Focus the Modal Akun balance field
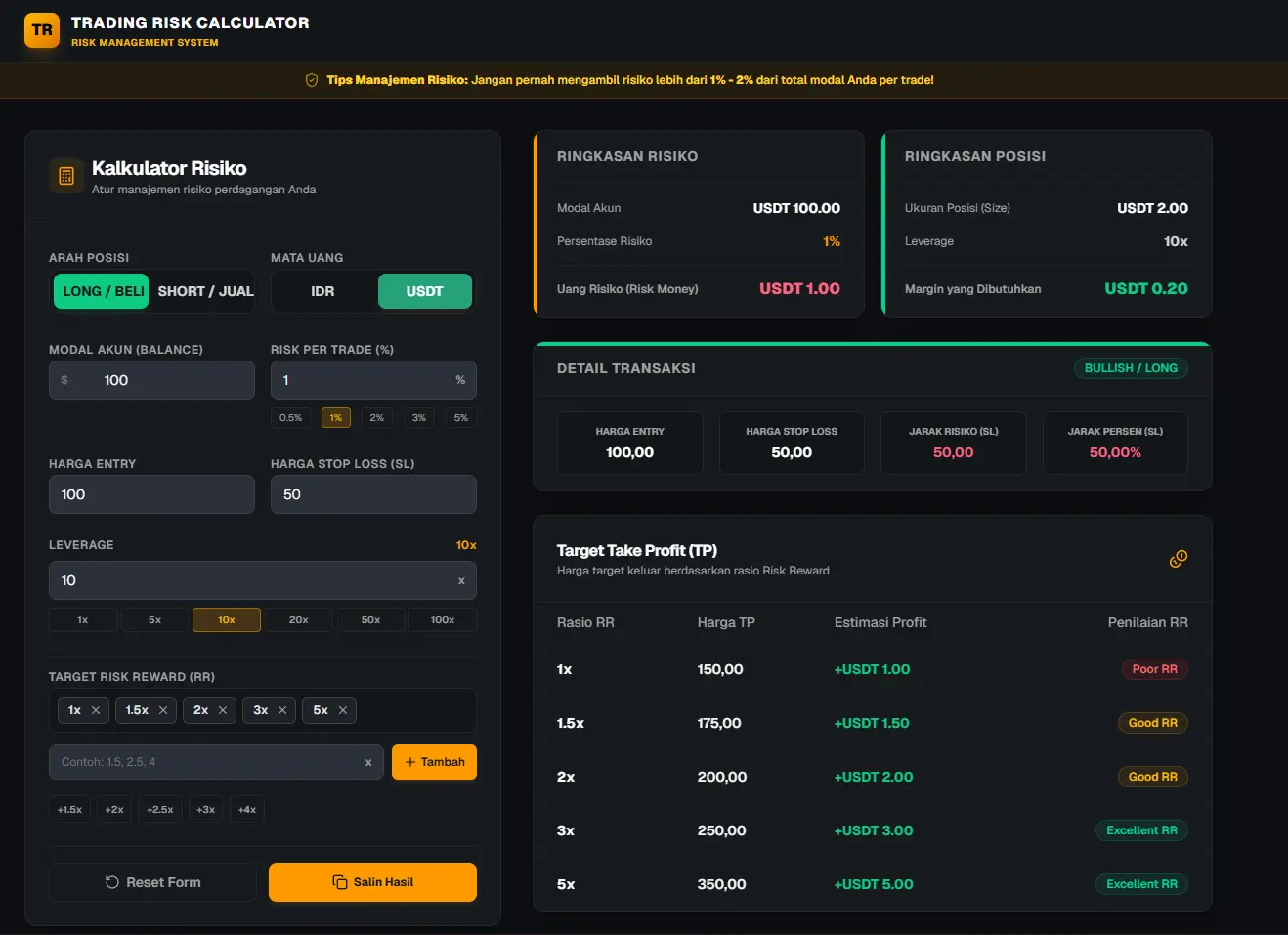Screen dimensions: 1288x935 (x=151, y=380)
